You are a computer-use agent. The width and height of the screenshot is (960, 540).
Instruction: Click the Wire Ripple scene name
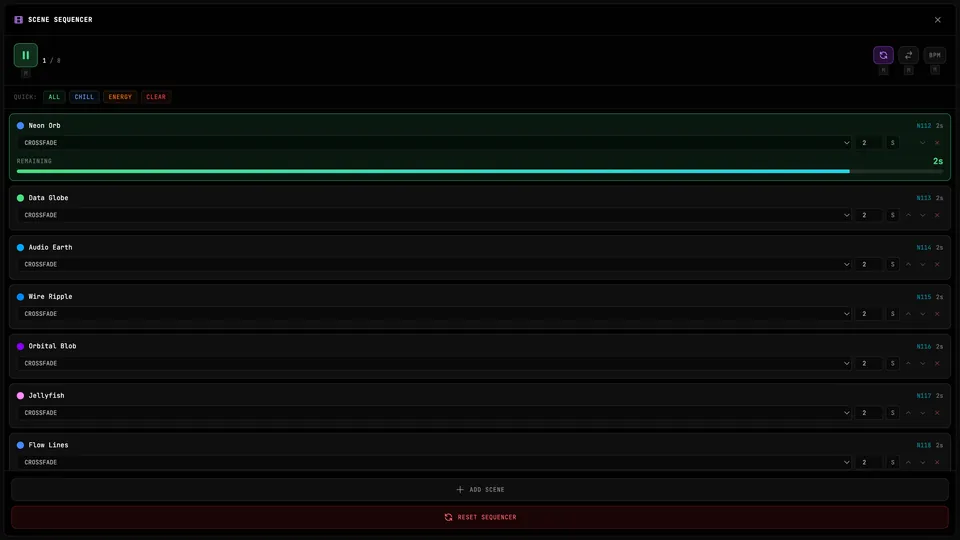tap(50, 296)
